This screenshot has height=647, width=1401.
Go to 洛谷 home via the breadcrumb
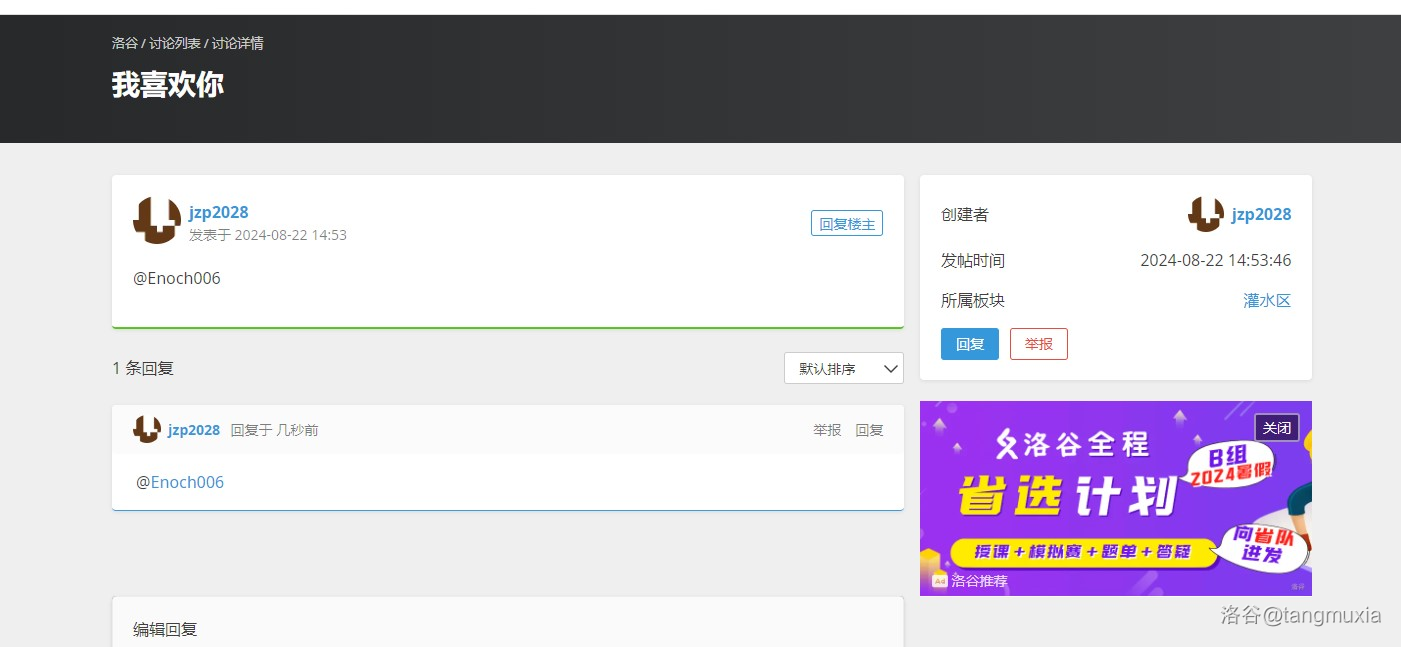click(x=125, y=43)
